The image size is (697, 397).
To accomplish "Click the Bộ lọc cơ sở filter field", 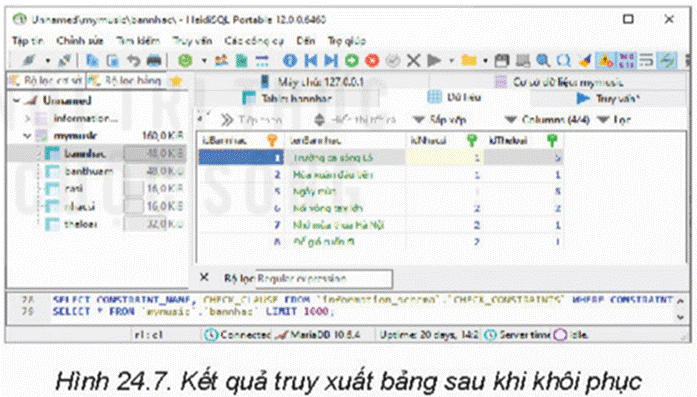I will 46,80.
